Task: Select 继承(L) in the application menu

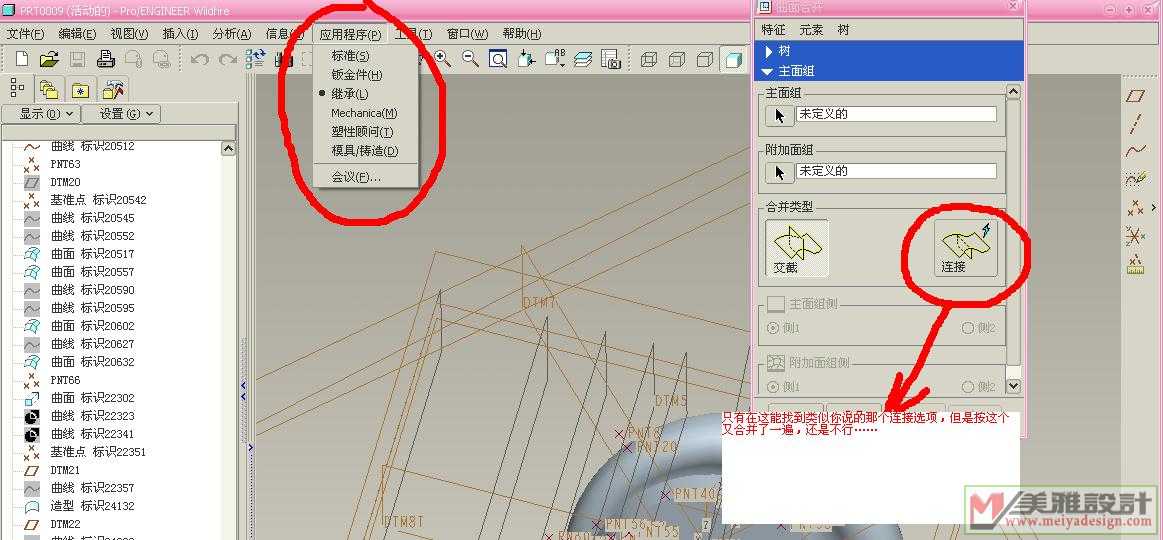Action: [x=349, y=94]
